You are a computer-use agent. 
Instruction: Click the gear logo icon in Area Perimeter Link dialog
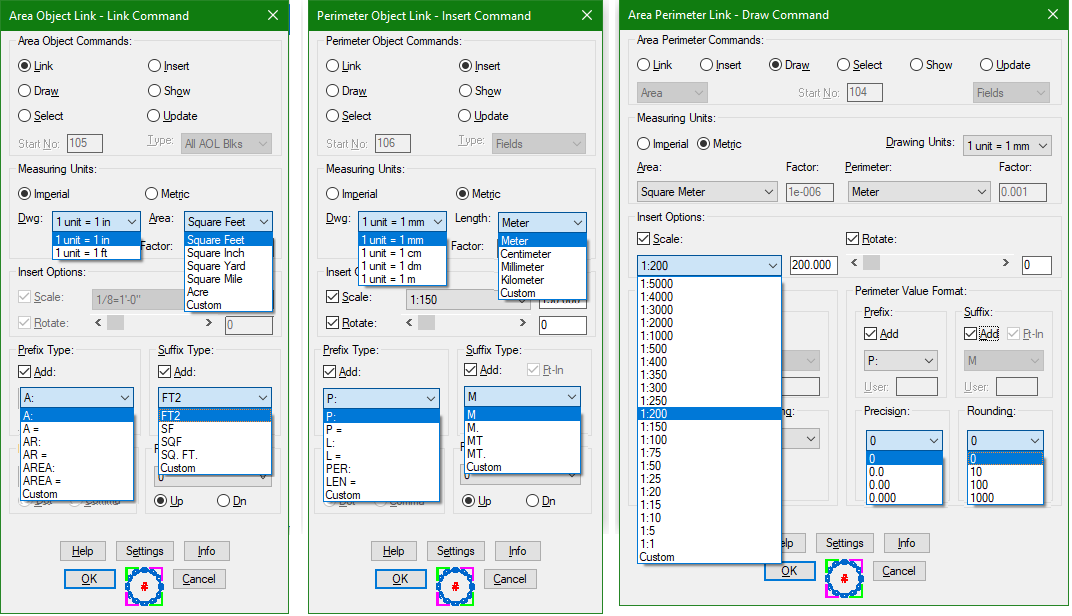pyautogui.click(x=844, y=578)
